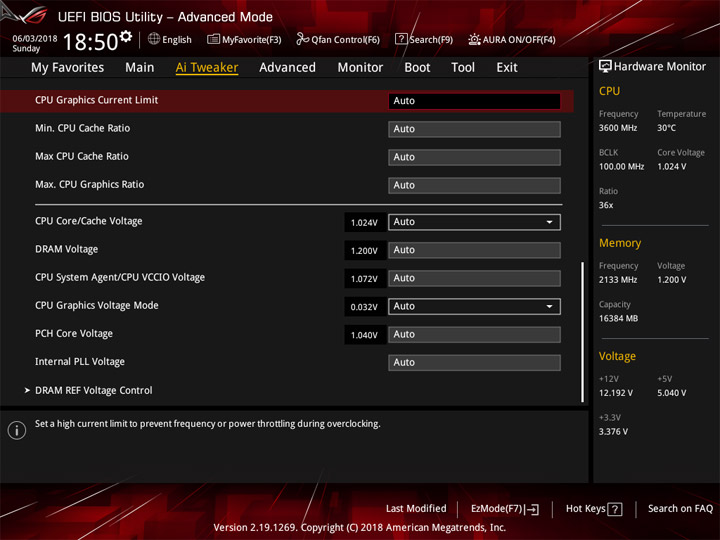Select the Ai Tweaker tab
Screen dimensions: 720x540
(207, 68)
